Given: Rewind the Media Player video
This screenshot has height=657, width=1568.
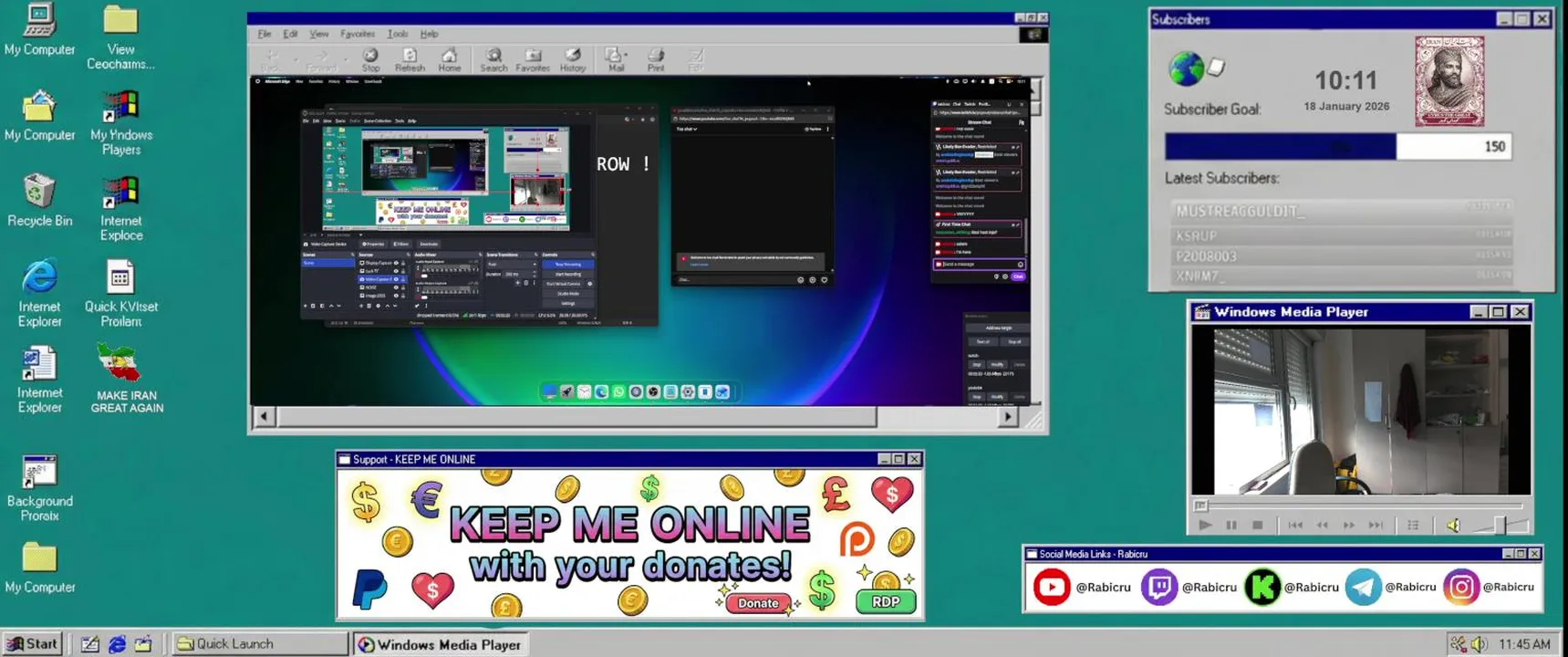Looking at the screenshot, I should pos(1322,525).
